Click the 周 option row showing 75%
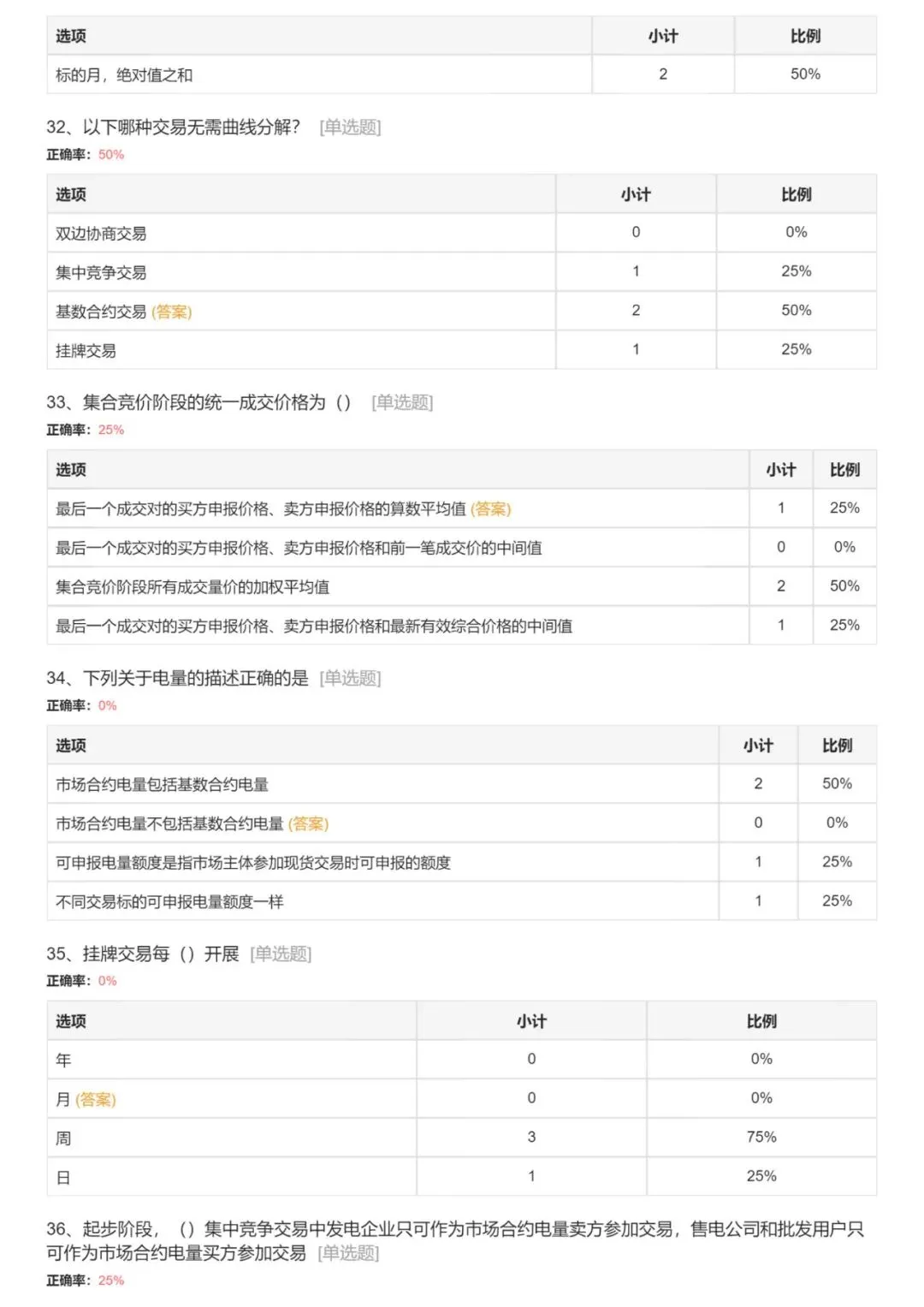Screen dimensions: 924x1307 click(462, 1138)
